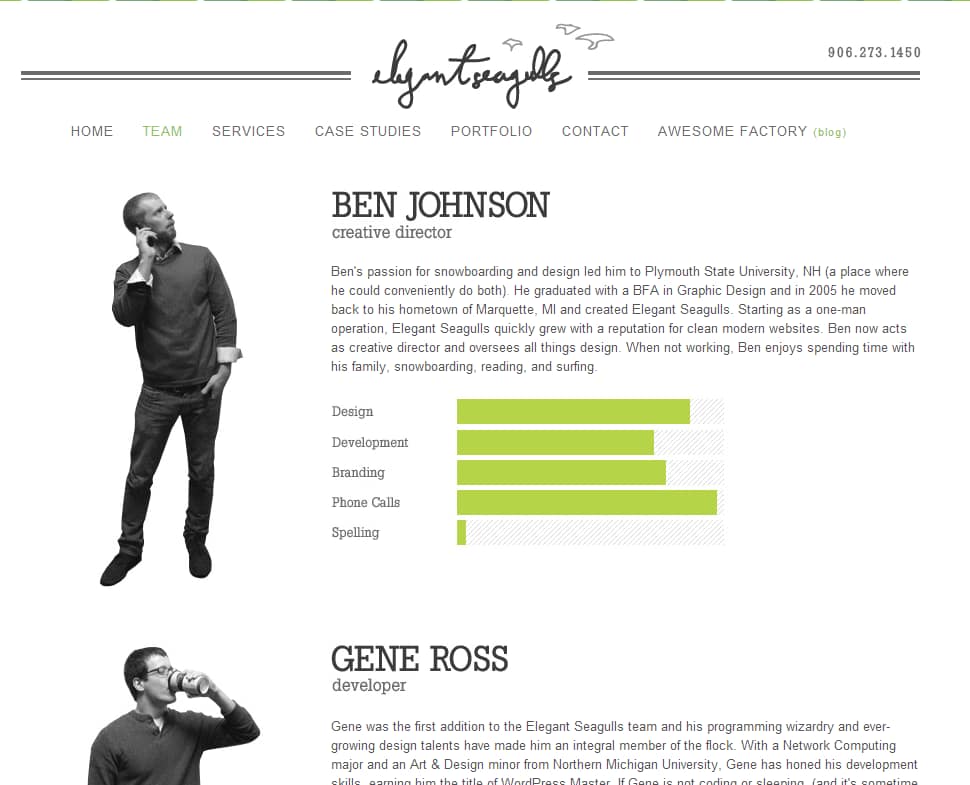Screen dimensions: 970x785
Task: Click the Ben Johnson heading
Action: point(440,205)
